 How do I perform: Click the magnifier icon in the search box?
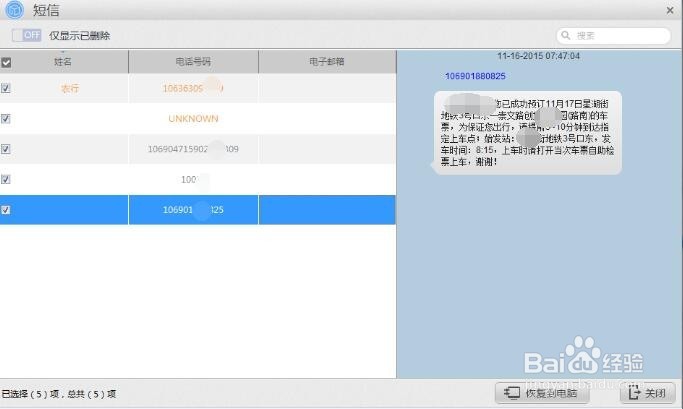[x=565, y=35]
